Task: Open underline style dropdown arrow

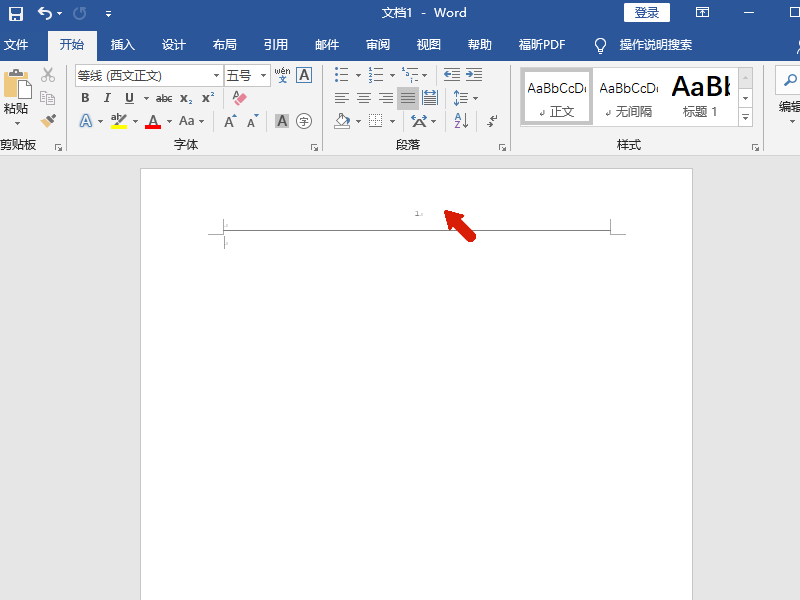Action: click(146, 98)
